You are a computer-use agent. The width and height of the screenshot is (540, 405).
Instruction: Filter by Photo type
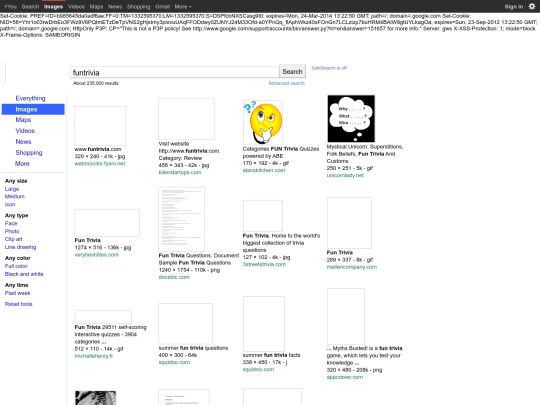[12, 231]
